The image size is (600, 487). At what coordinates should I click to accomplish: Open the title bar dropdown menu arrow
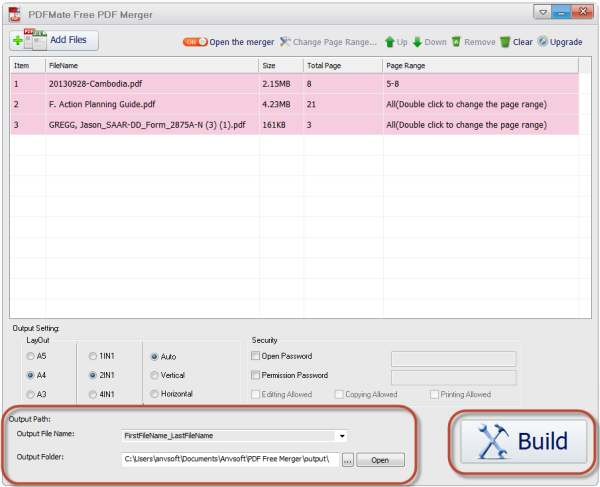coord(543,12)
